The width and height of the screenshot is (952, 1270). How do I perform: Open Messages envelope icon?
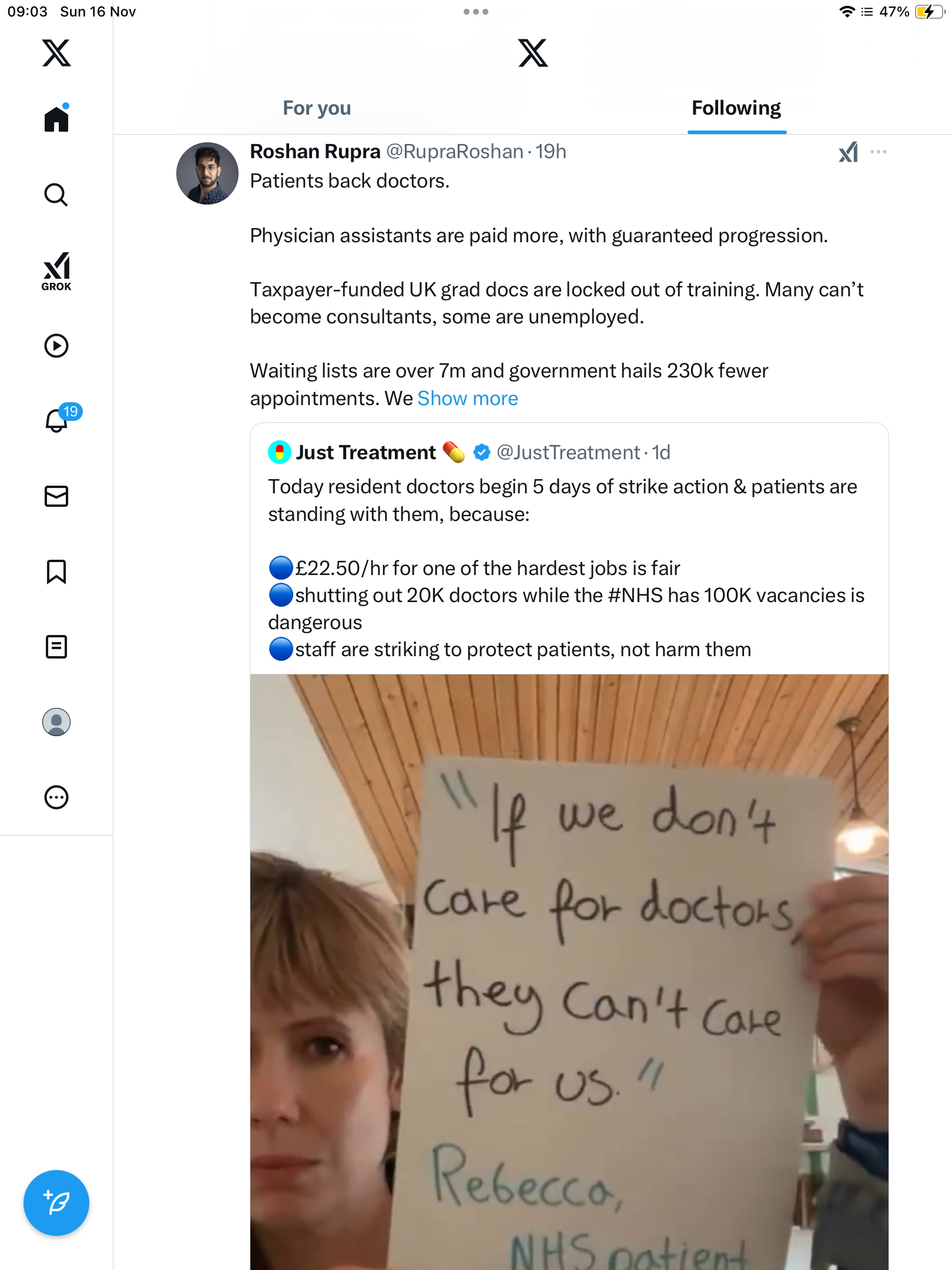(56, 496)
